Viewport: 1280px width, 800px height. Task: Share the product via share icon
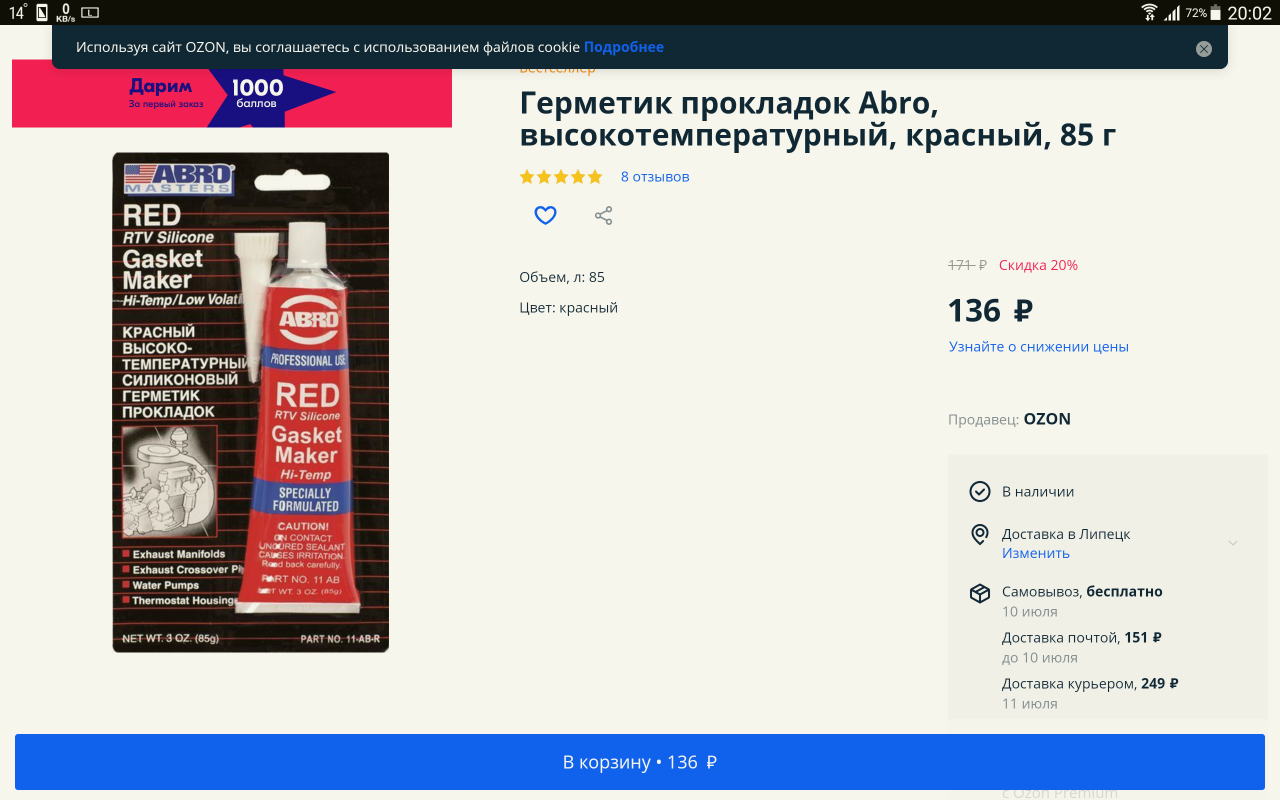603,215
